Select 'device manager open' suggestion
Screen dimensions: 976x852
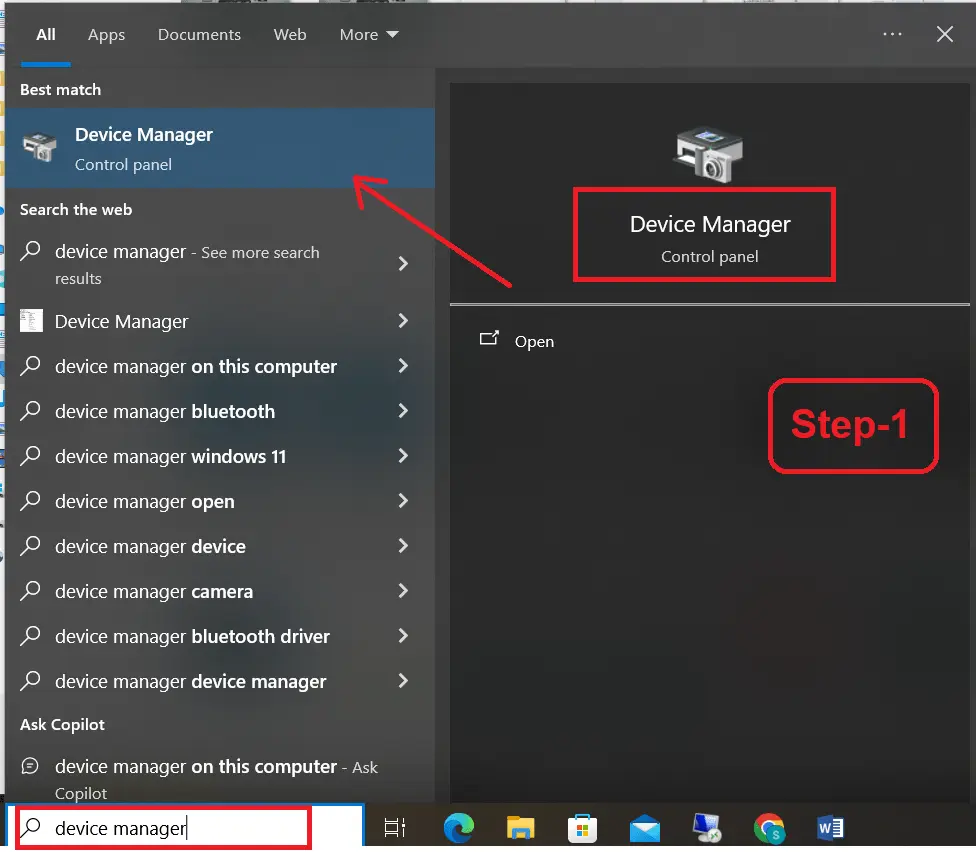coord(220,502)
